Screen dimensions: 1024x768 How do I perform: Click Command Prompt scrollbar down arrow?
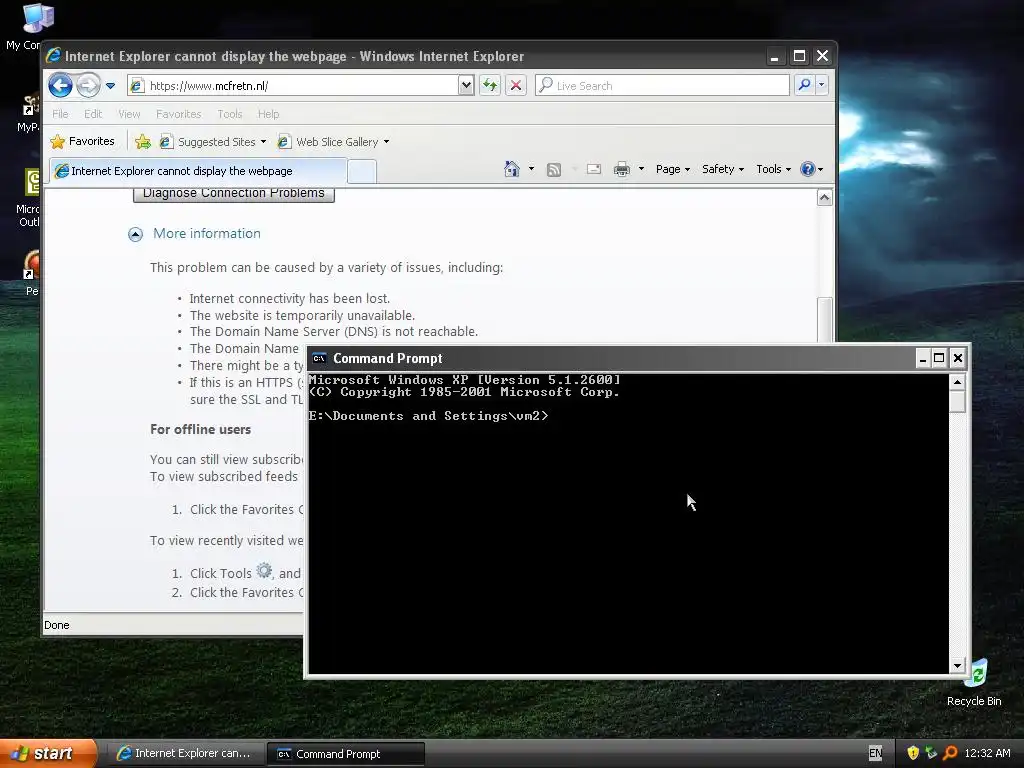(957, 665)
